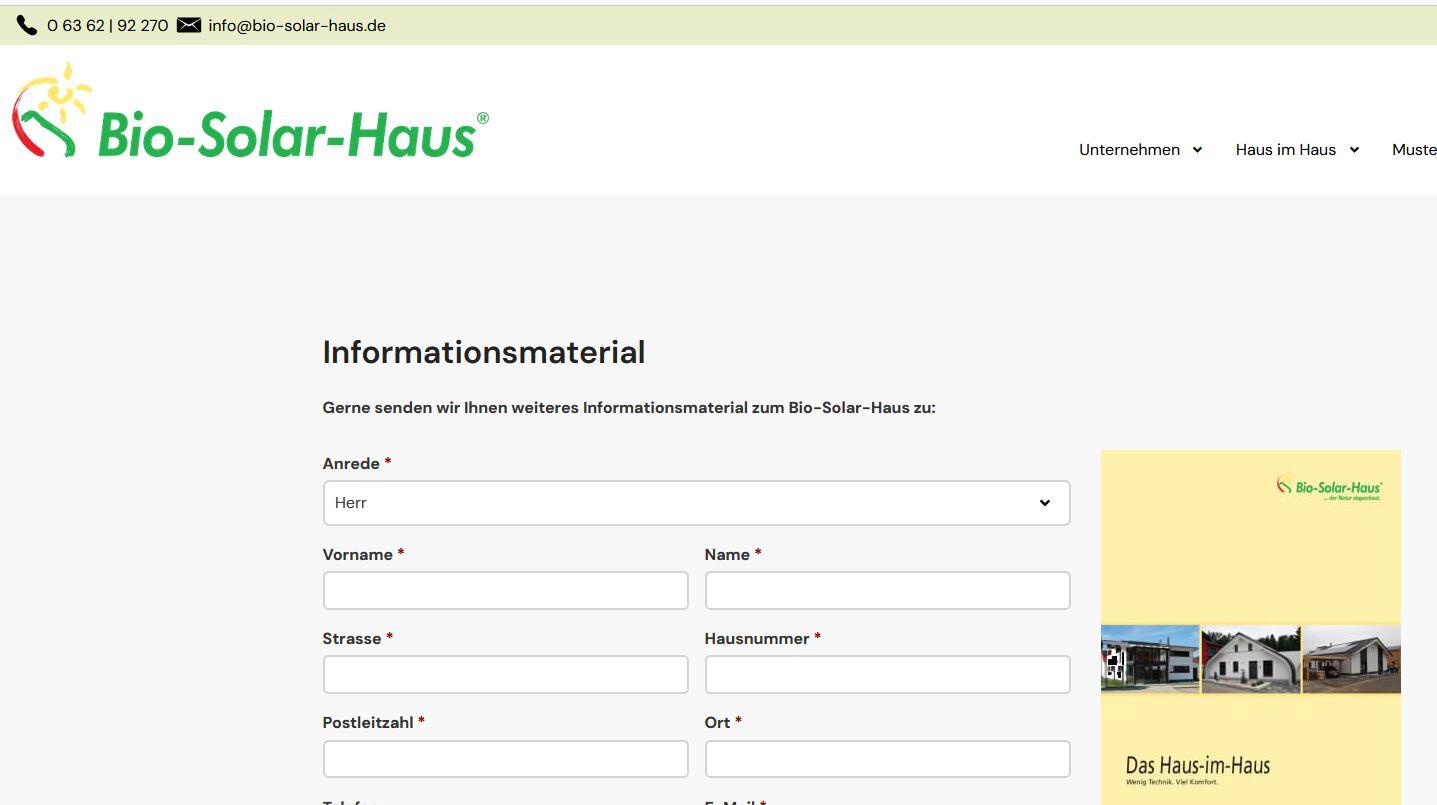Click the envelope email icon
1437x805 pixels.
pyautogui.click(x=189, y=25)
